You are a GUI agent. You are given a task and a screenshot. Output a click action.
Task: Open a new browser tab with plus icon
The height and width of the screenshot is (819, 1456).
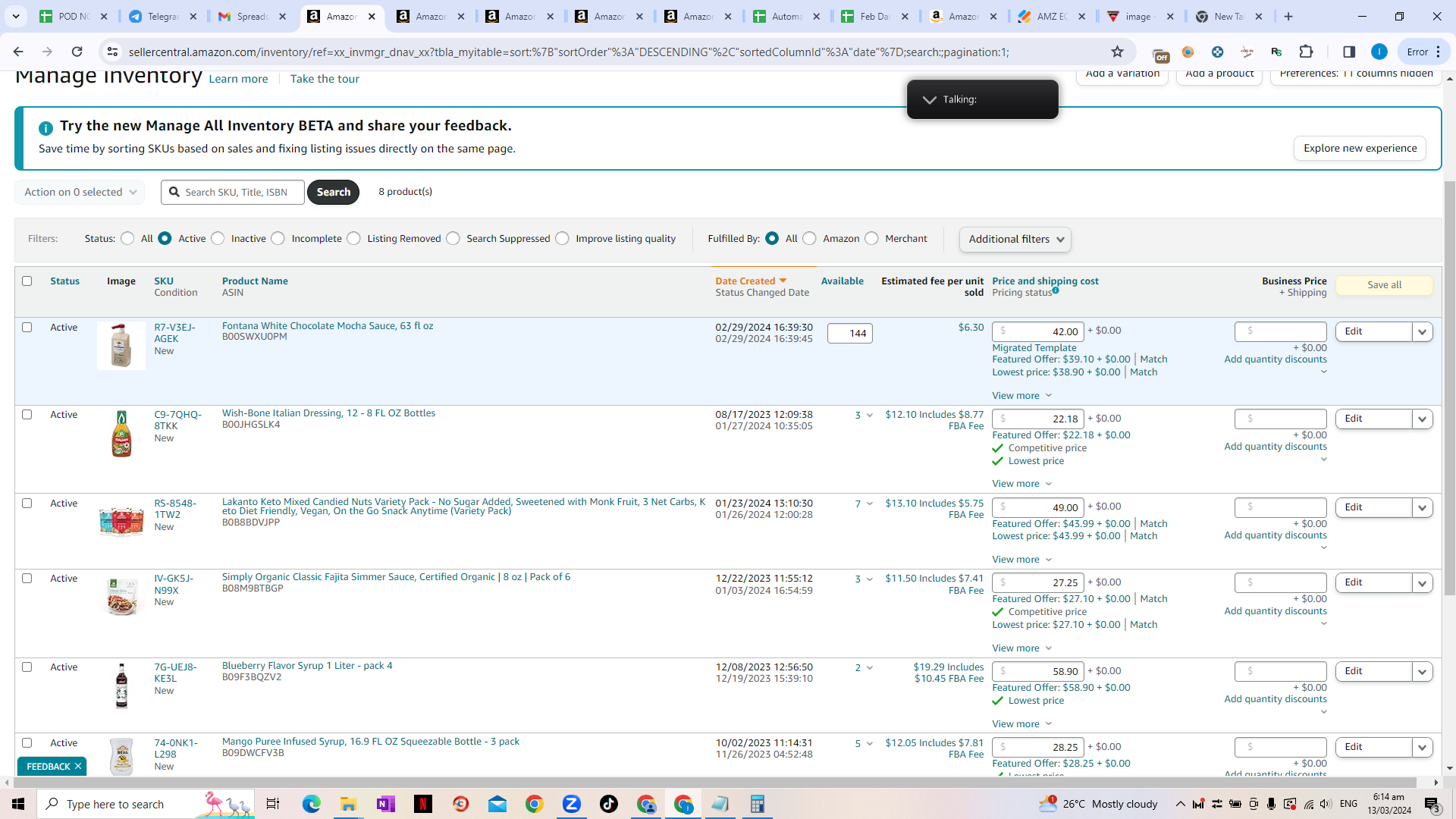point(1288,16)
